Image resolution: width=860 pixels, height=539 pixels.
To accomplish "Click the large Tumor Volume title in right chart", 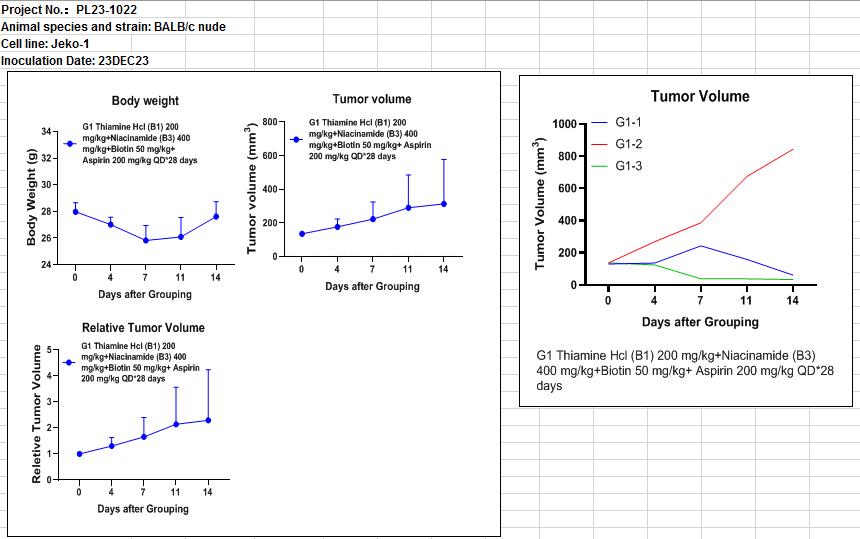I will 700,96.
